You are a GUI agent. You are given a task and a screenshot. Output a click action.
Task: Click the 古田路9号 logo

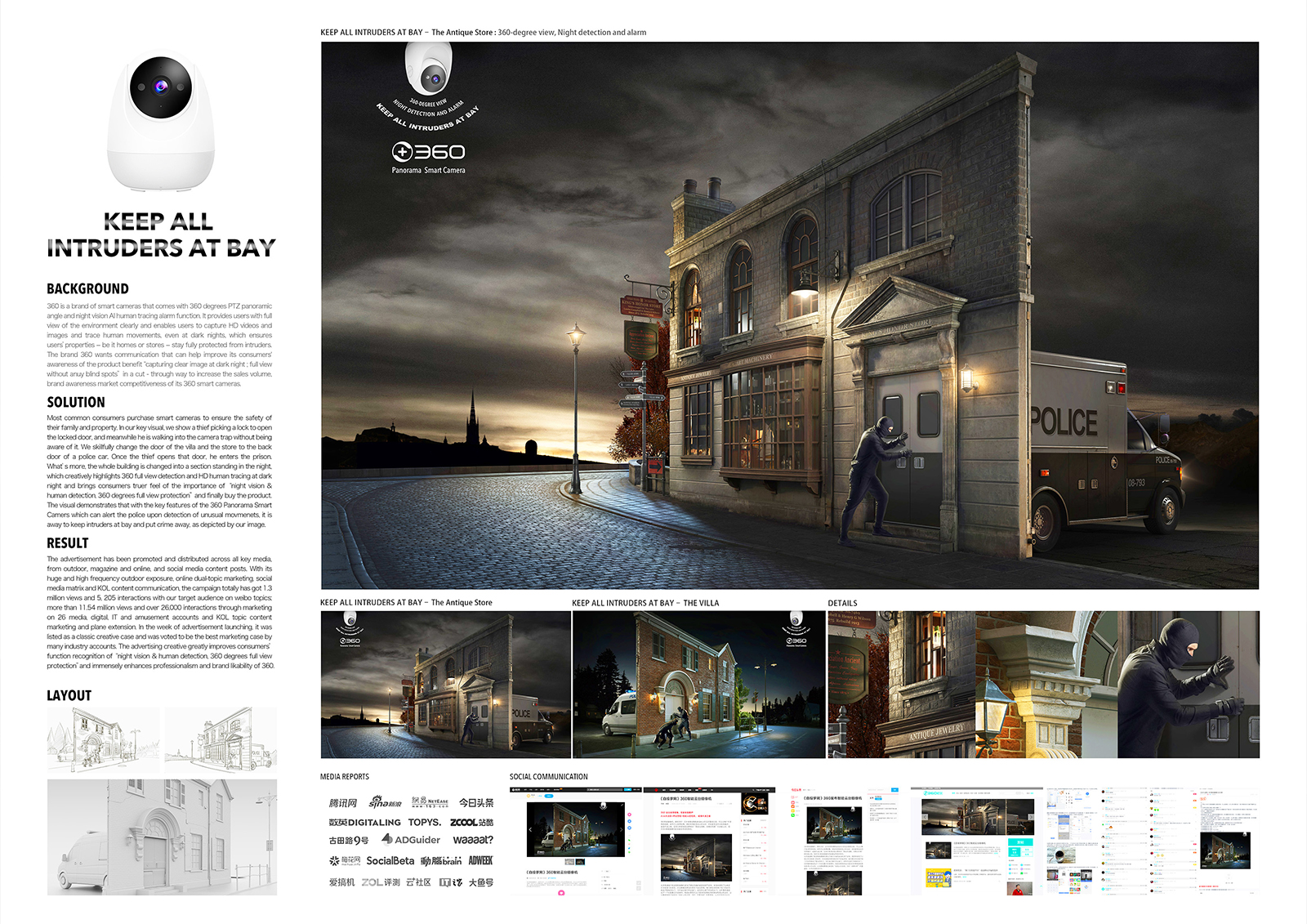pyautogui.click(x=349, y=841)
